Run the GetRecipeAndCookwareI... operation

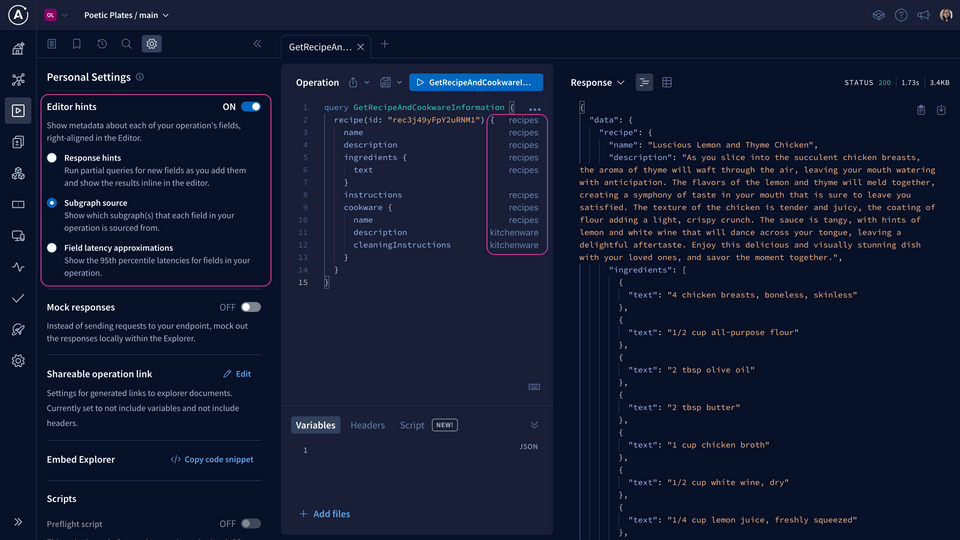coord(476,83)
